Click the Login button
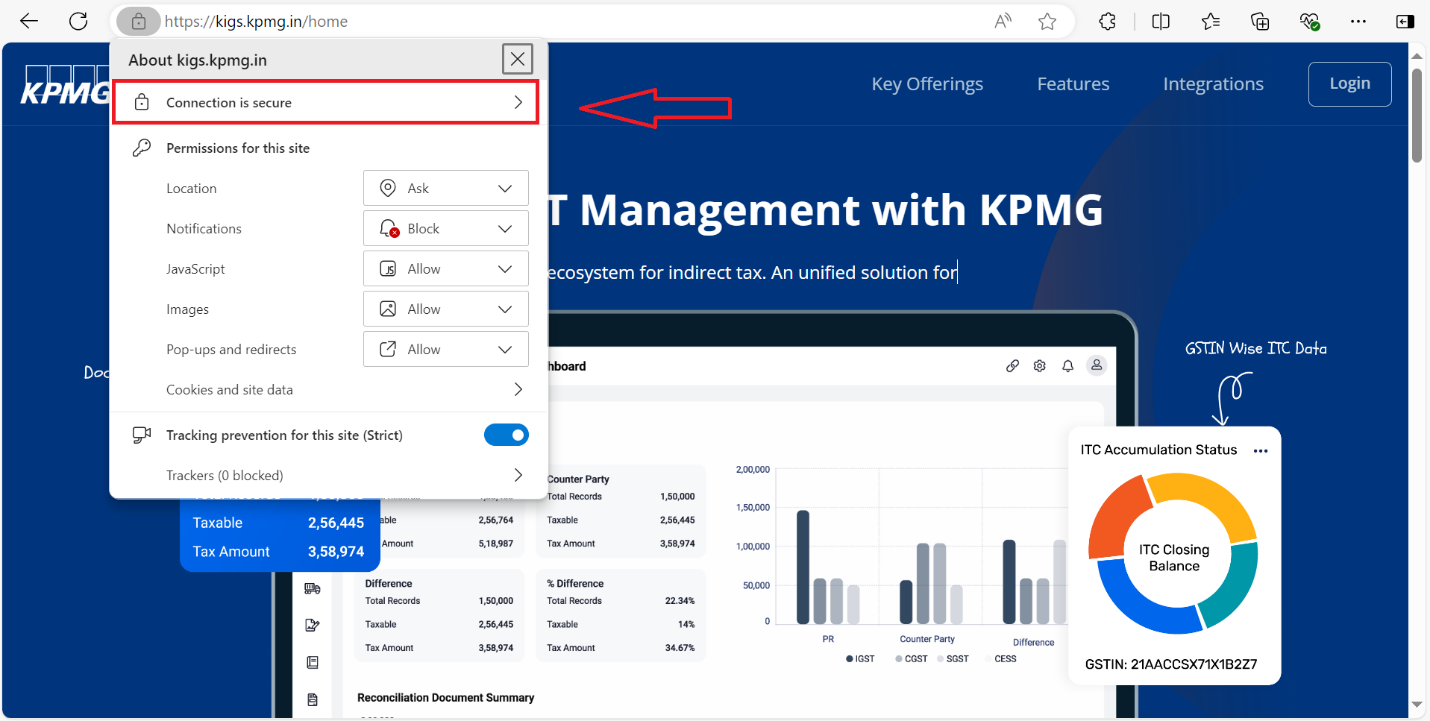Screen dimensions: 1430x721 1350,84
